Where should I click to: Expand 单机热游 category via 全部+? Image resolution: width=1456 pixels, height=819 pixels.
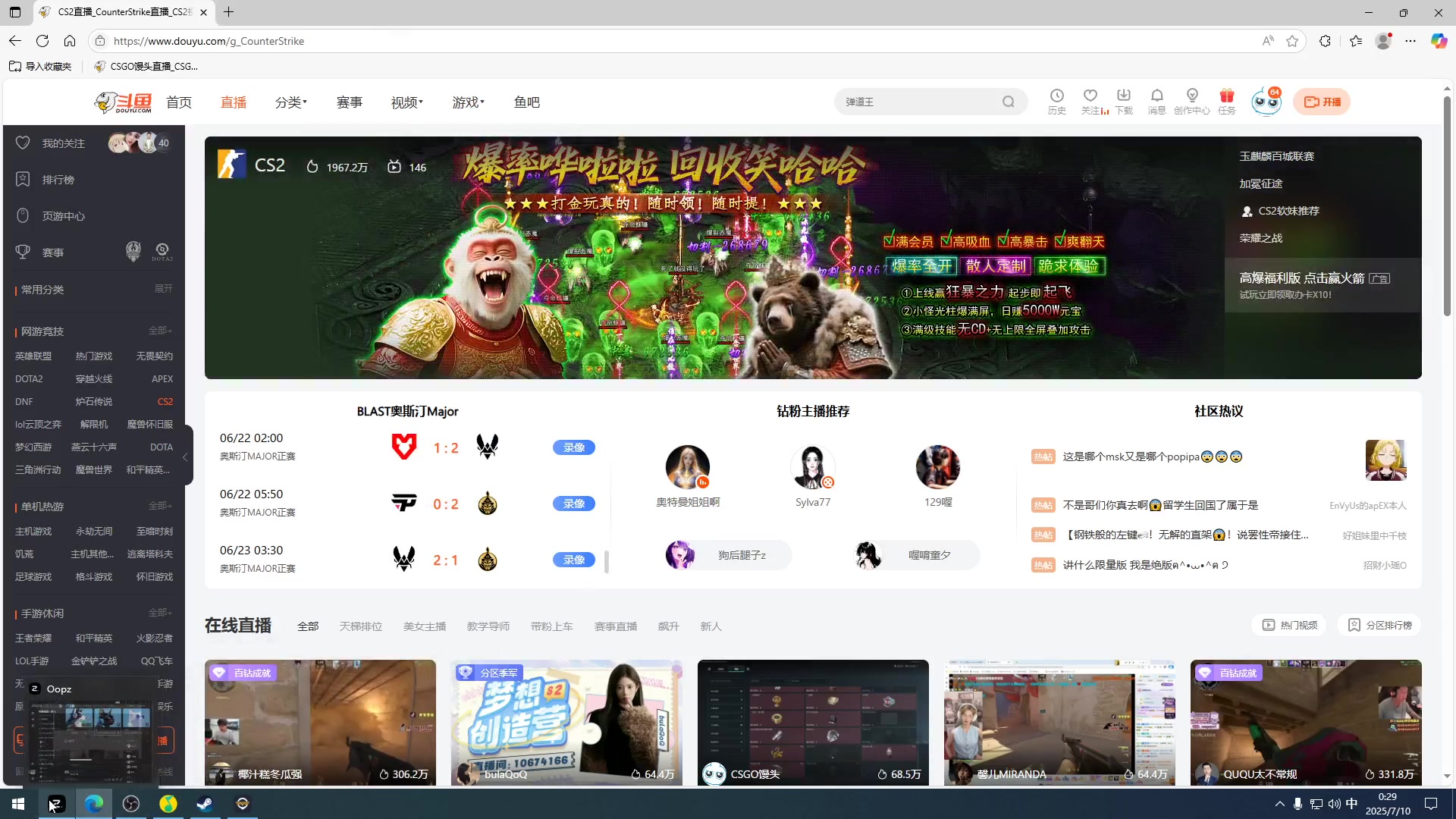click(161, 506)
